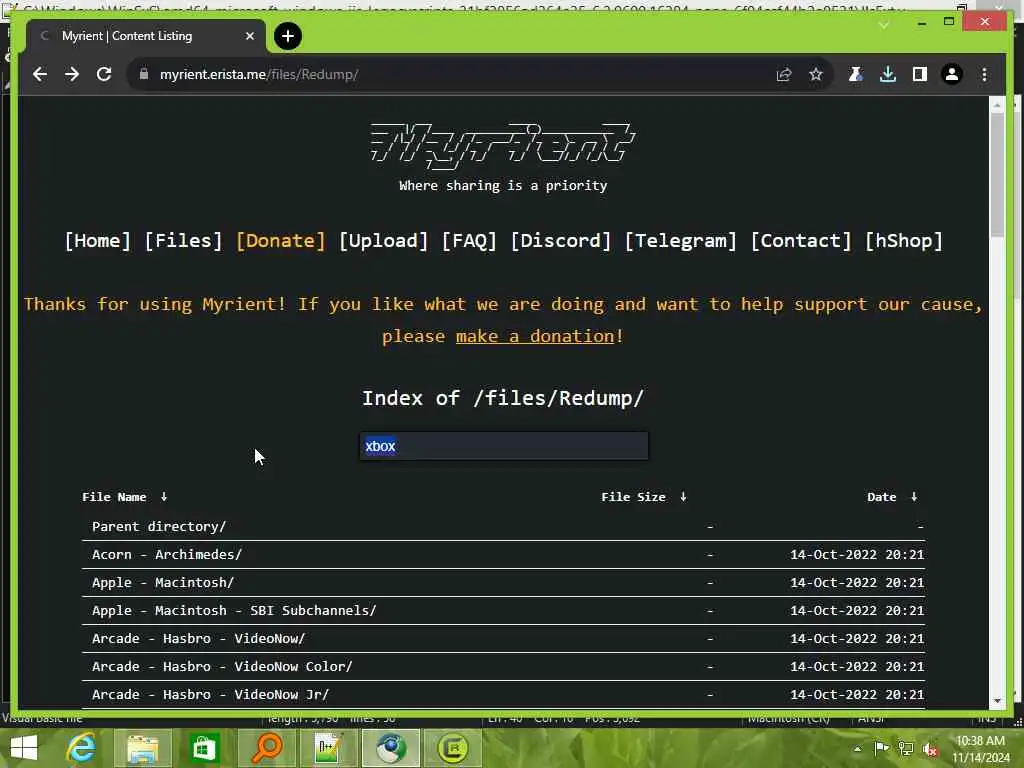Open Apple - Macintosh - SBI Subchannels/ folder
The width and height of the screenshot is (1024, 768).
click(234, 611)
